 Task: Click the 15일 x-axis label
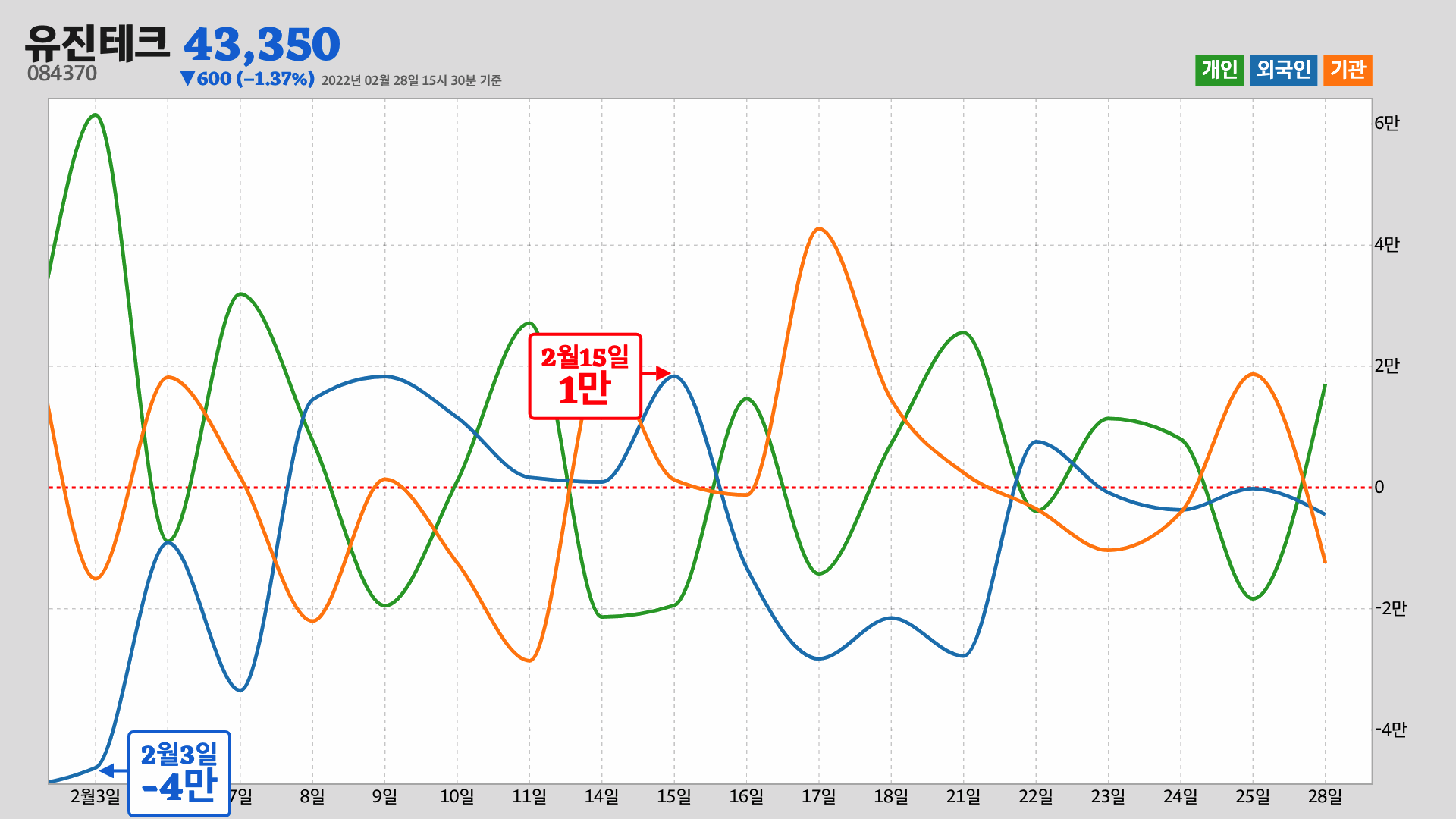coord(674,796)
